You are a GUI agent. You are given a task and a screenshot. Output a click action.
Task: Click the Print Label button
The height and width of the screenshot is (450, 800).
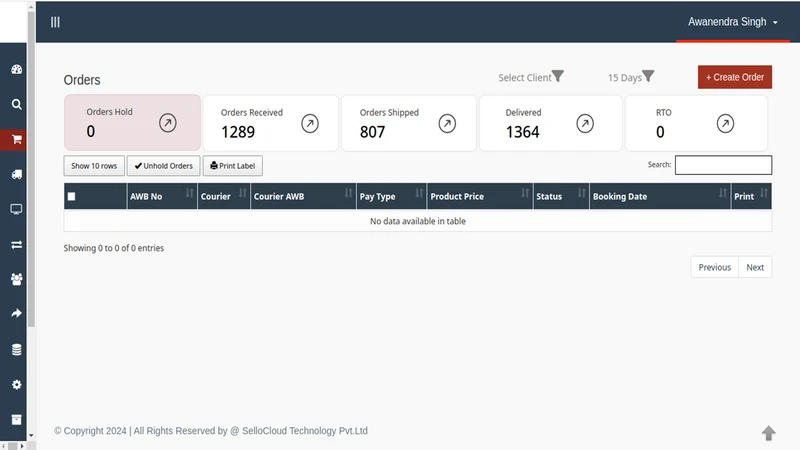click(x=233, y=166)
